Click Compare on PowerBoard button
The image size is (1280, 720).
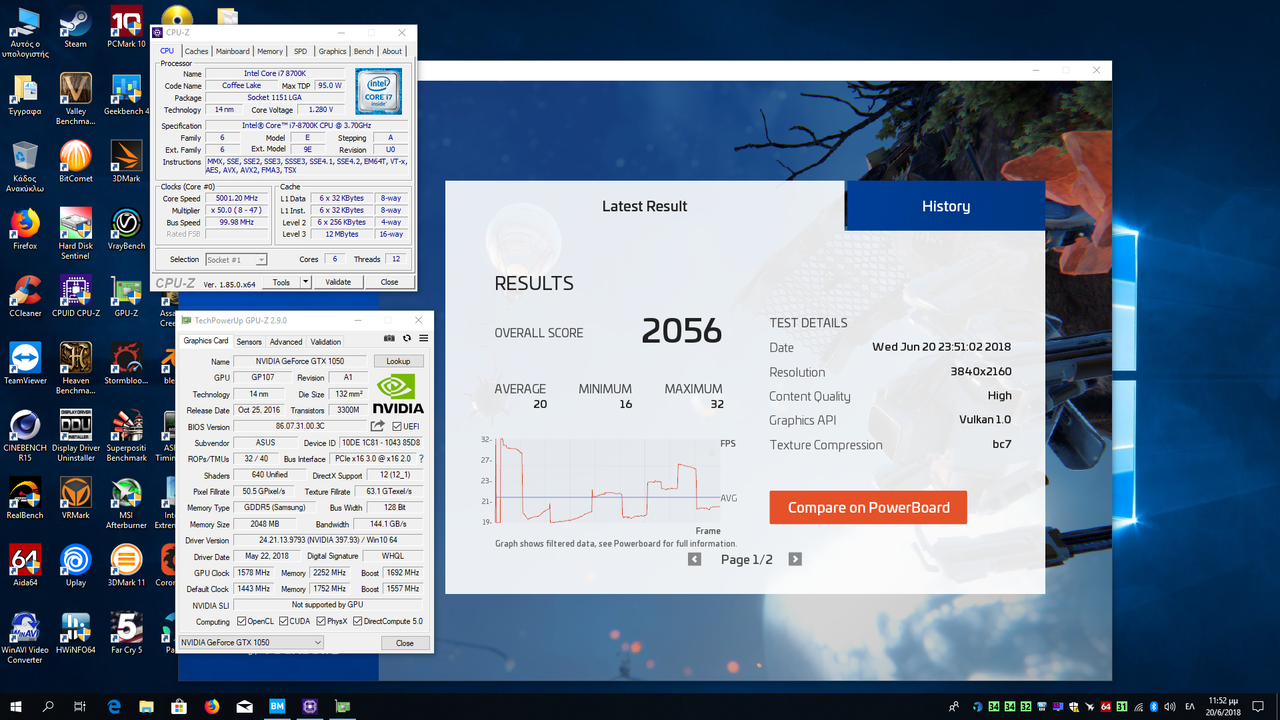click(868, 507)
